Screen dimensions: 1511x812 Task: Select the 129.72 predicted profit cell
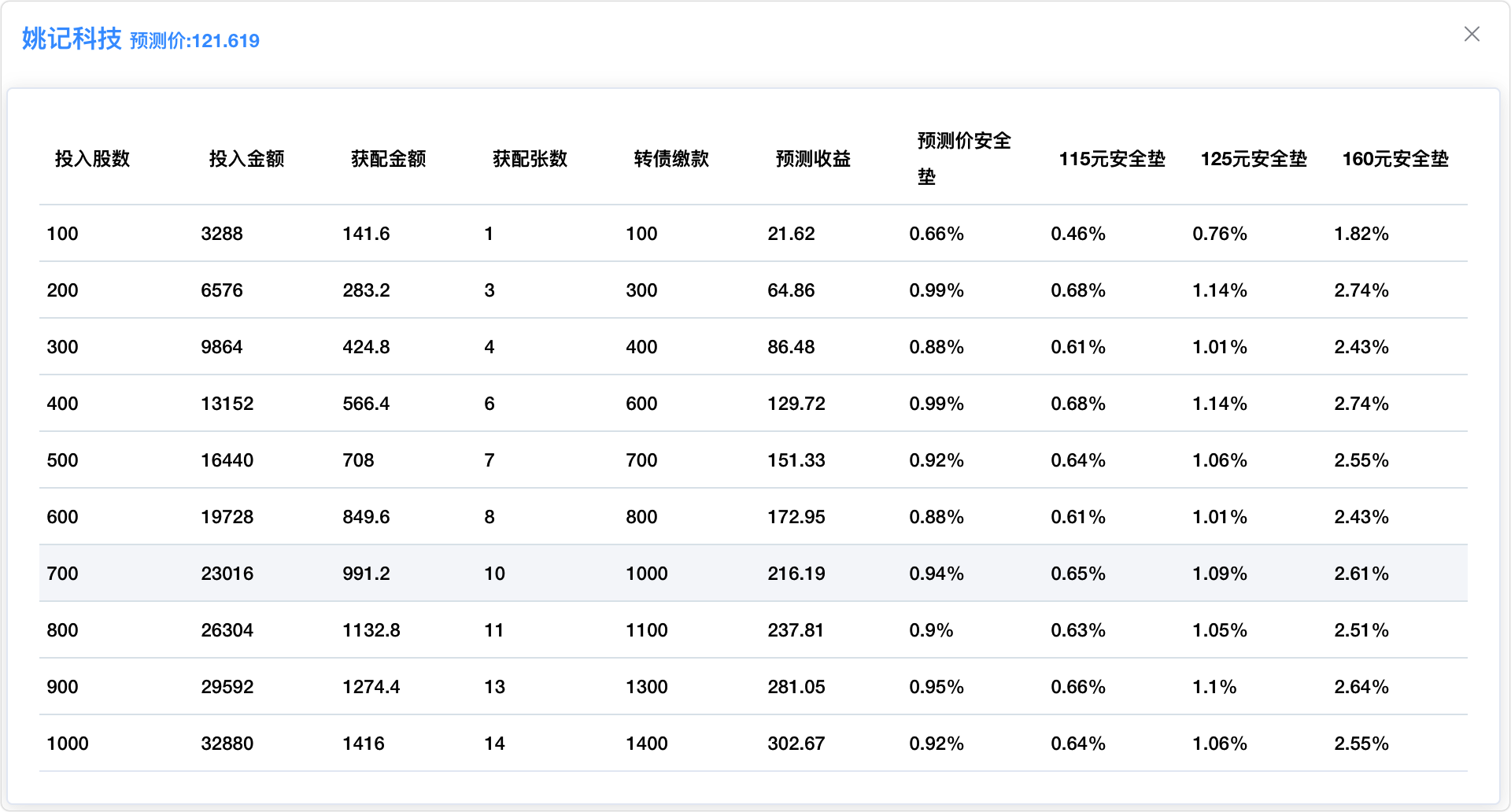point(796,404)
